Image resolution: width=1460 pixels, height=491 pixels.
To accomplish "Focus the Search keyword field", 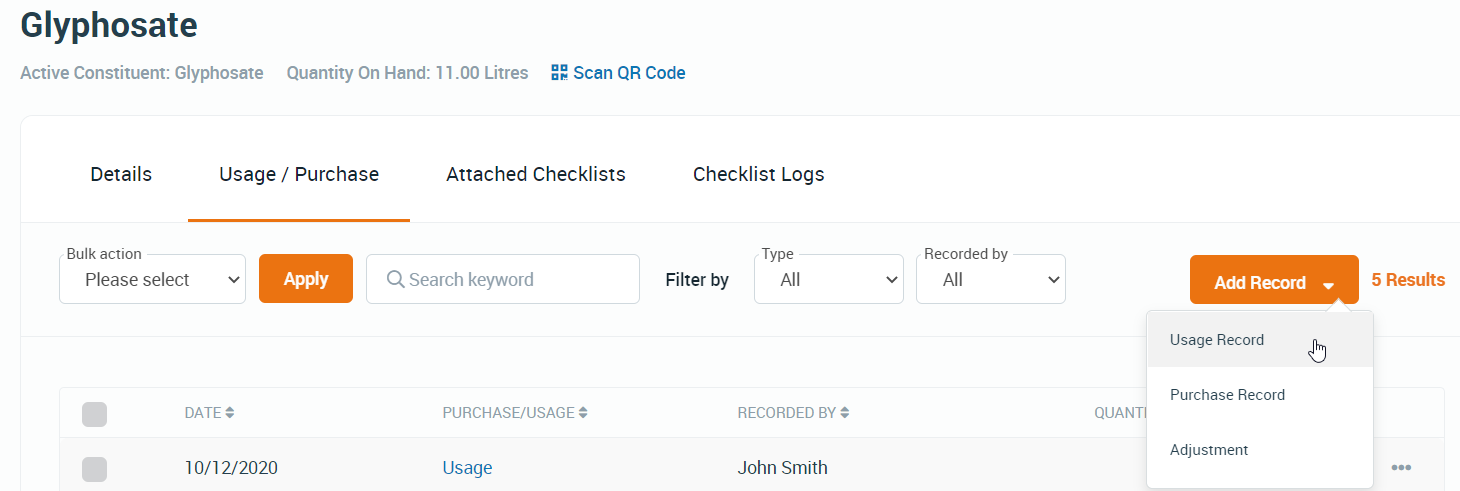I will click(503, 279).
